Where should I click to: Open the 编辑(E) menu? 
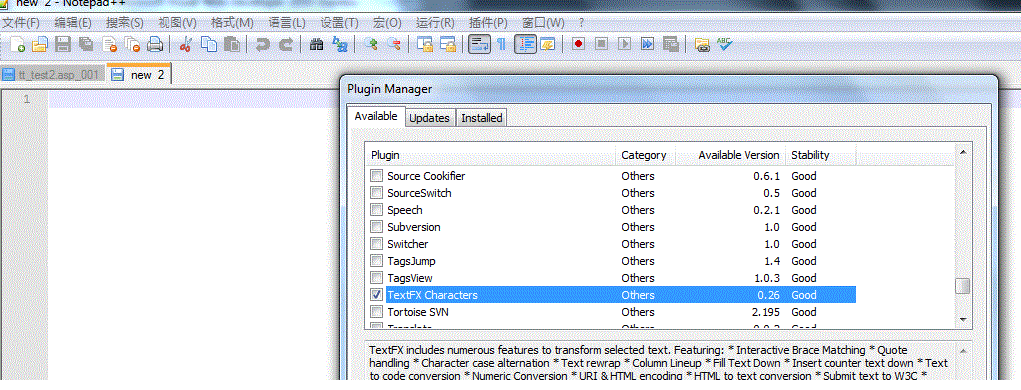click(x=73, y=22)
